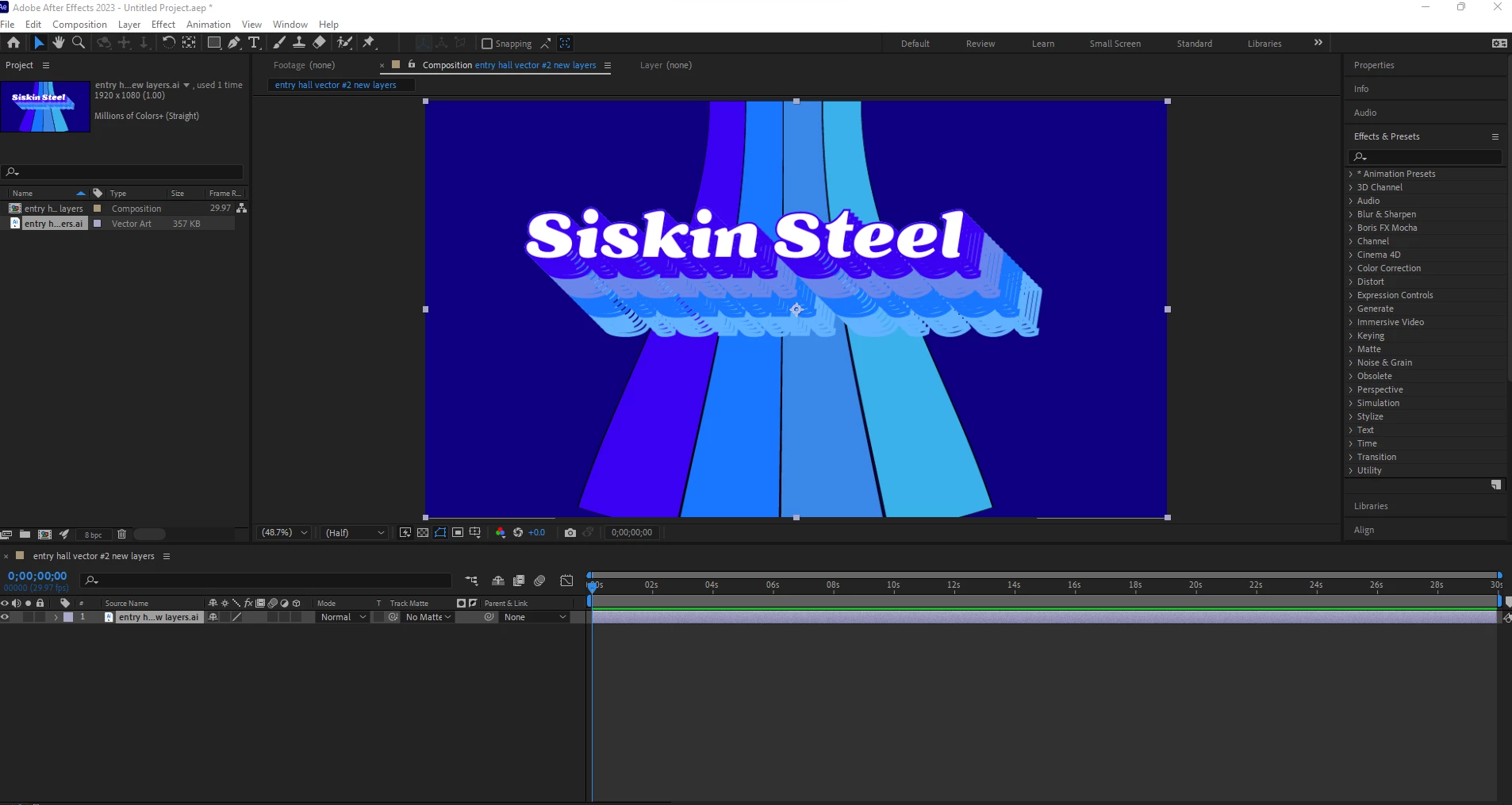Adjust the exposure value +0.0
This screenshot has width=1512, height=805.
[x=537, y=533]
